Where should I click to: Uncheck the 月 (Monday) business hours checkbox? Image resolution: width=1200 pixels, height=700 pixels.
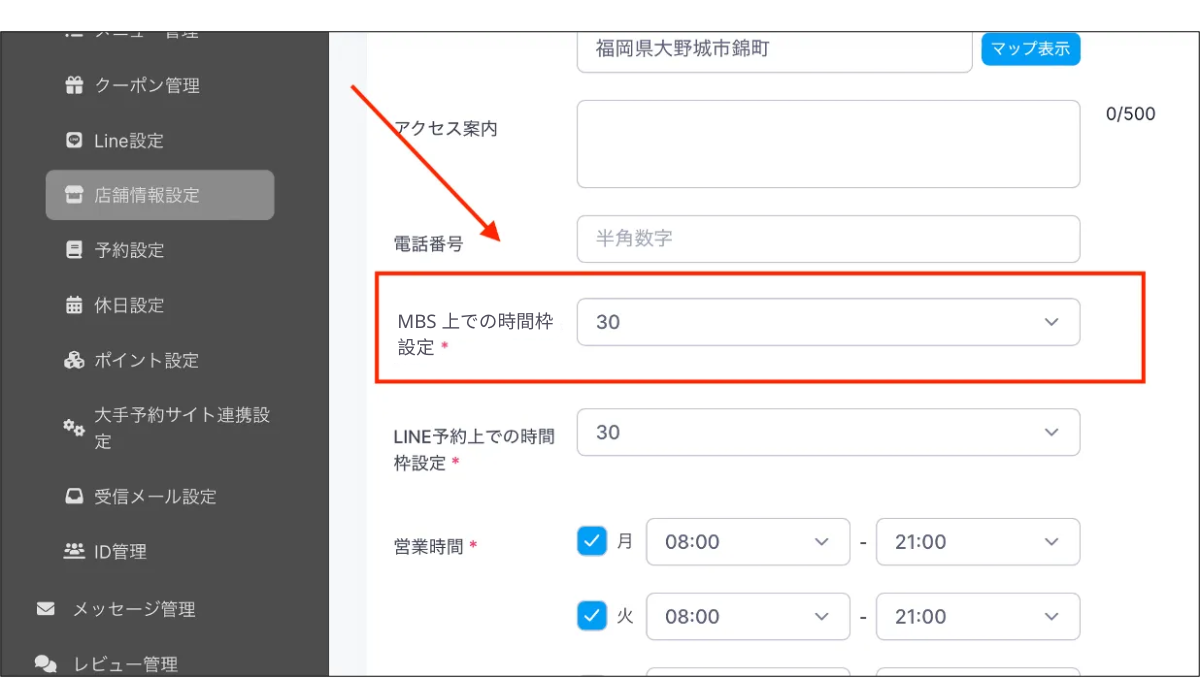click(x=592, y=541)
